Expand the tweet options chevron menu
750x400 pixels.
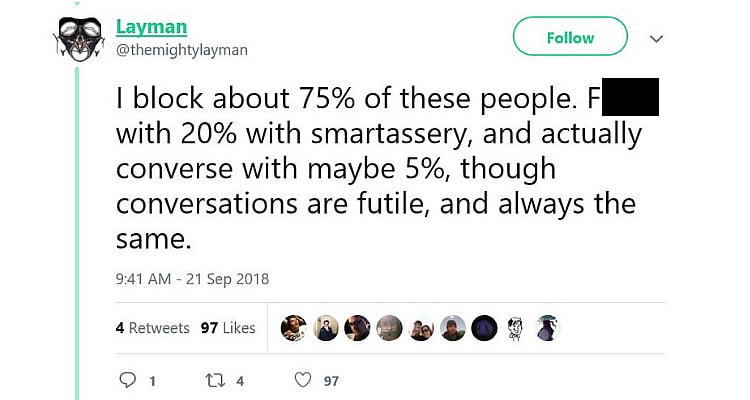[657, 38]
